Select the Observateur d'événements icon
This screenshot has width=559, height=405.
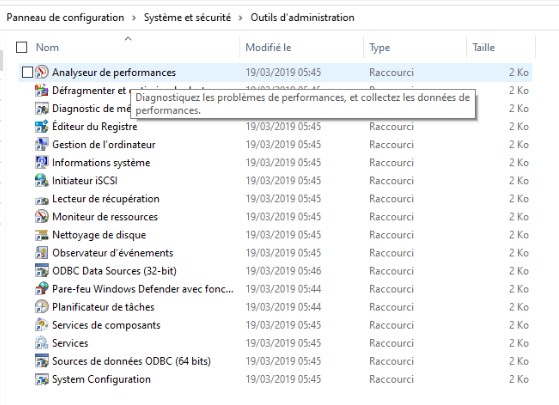click(42, 253)
